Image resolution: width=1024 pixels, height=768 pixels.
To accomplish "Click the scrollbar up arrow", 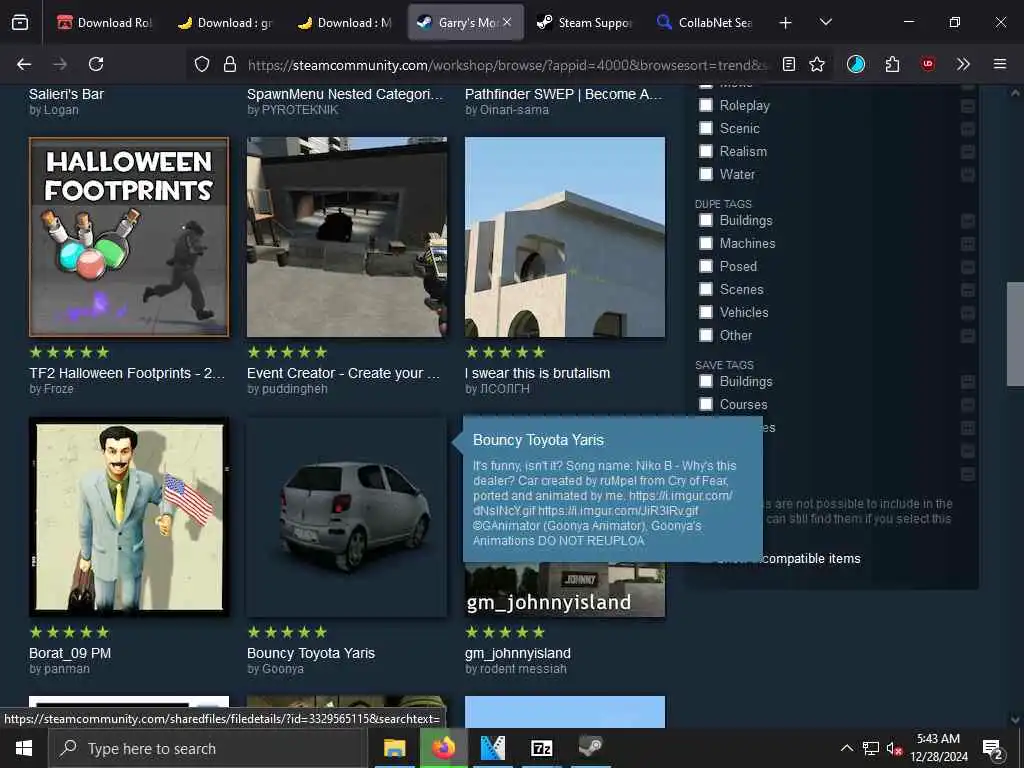I will tap(1015, 93).
